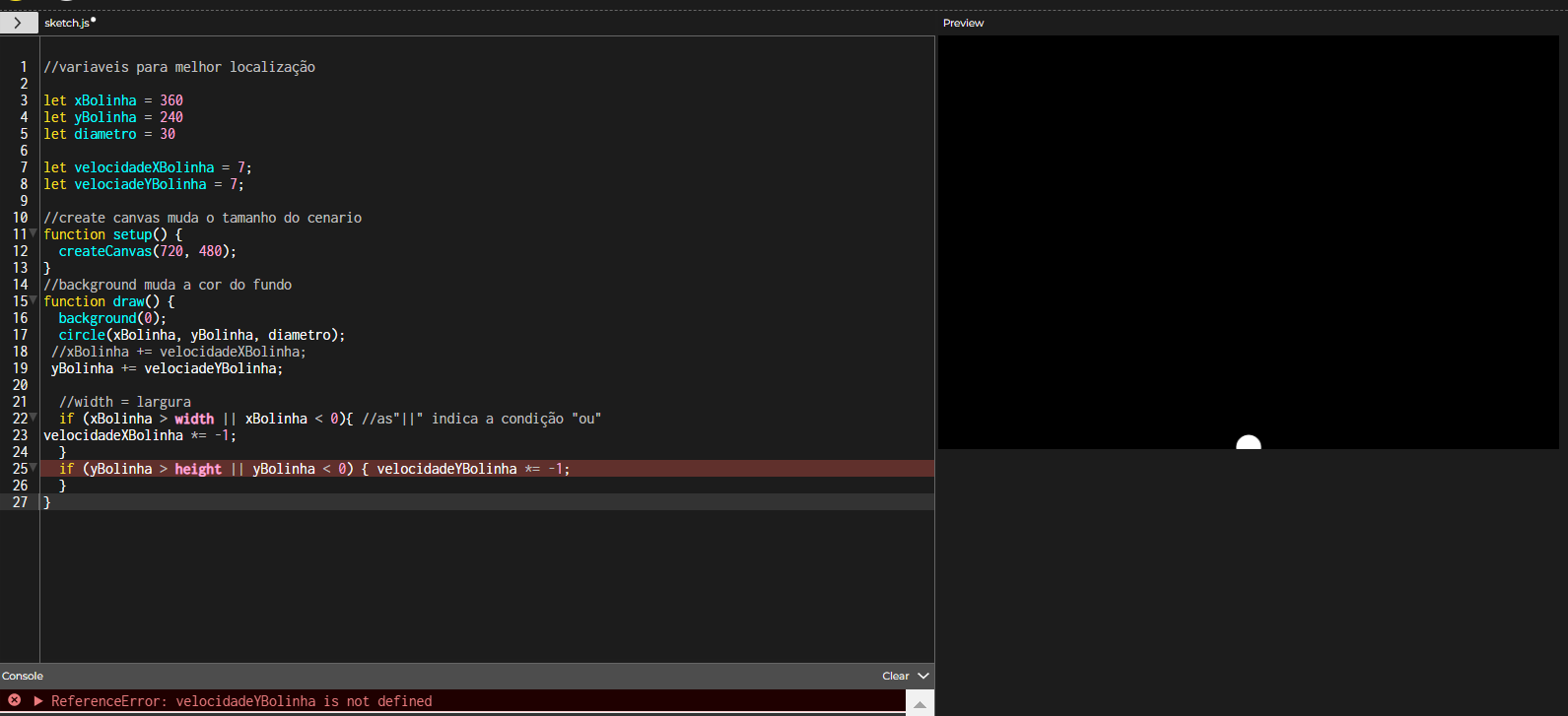The width and height of the screenshot is (1568, 716).
Task: Fold the xBolinha width if-block arrow
Action: [34, 418]
